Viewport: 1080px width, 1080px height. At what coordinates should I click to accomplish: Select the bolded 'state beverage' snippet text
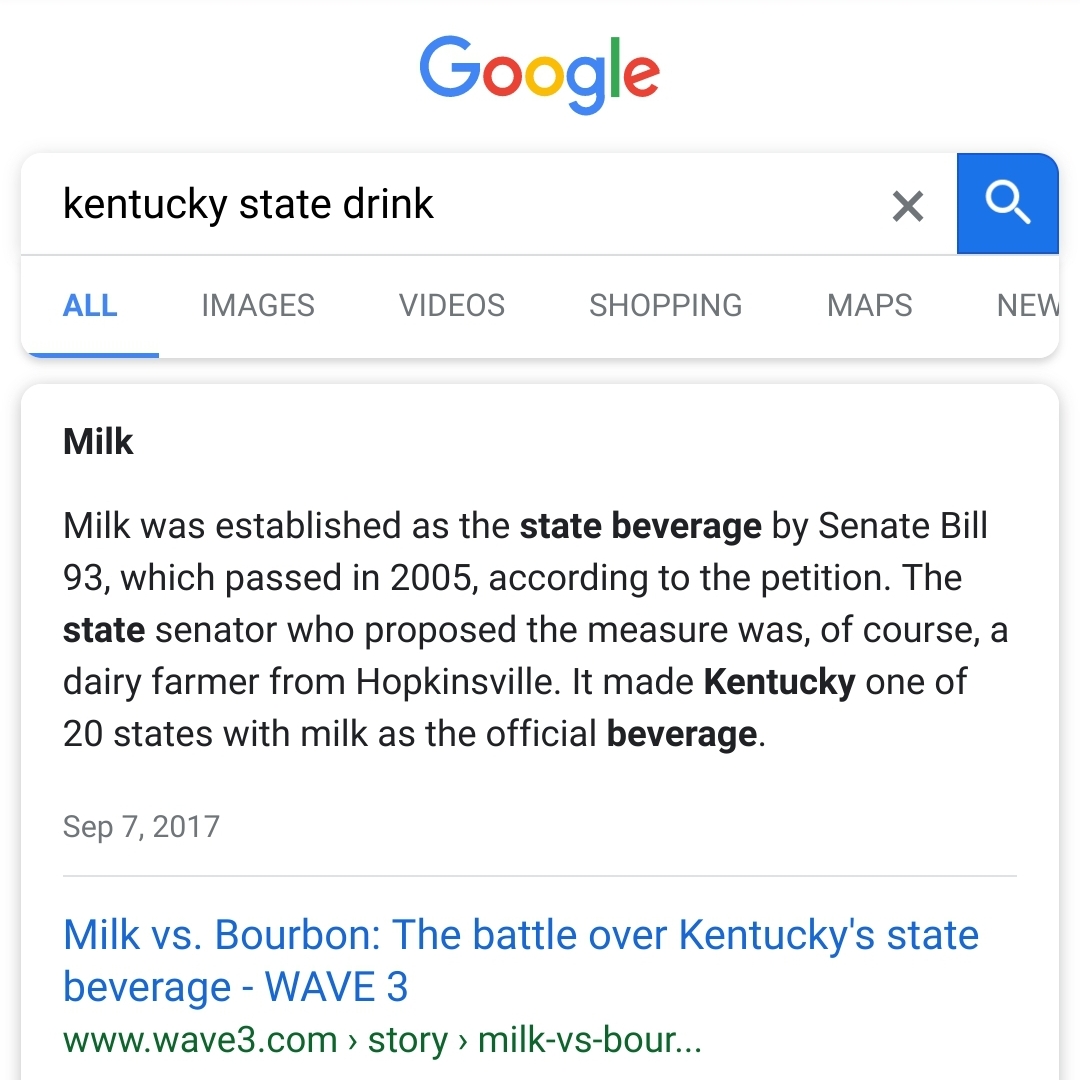coord(640,525)
